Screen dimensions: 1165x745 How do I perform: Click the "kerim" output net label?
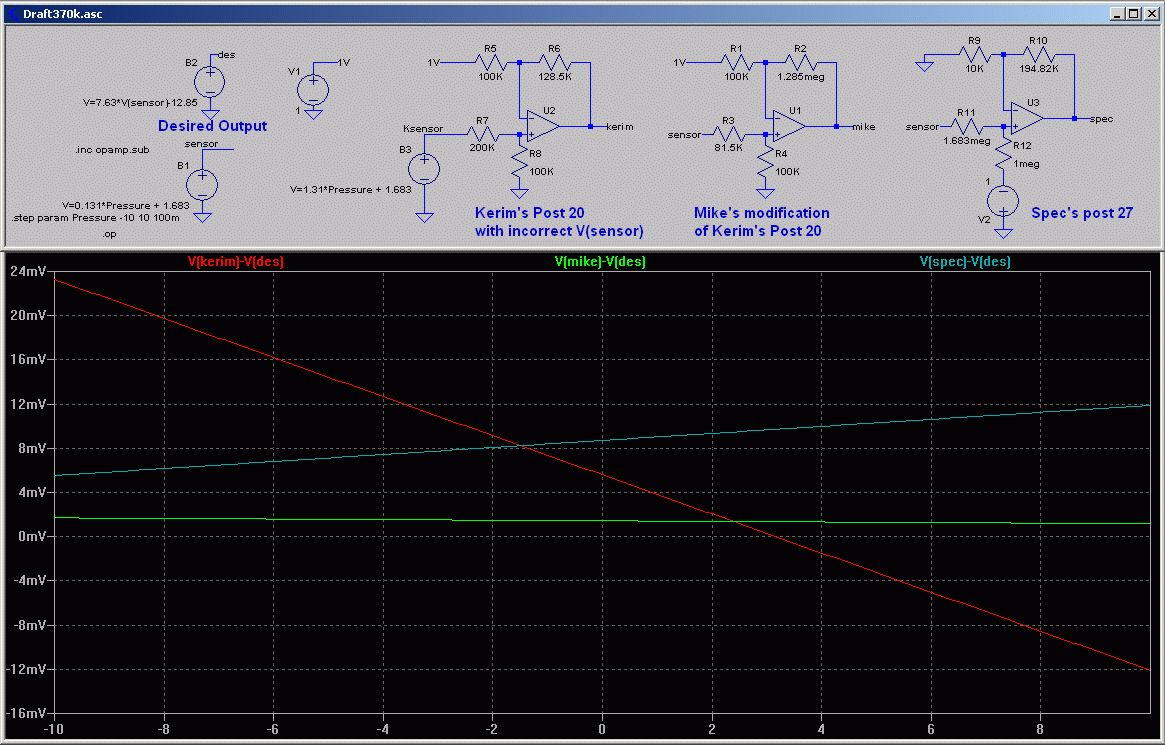620,127
